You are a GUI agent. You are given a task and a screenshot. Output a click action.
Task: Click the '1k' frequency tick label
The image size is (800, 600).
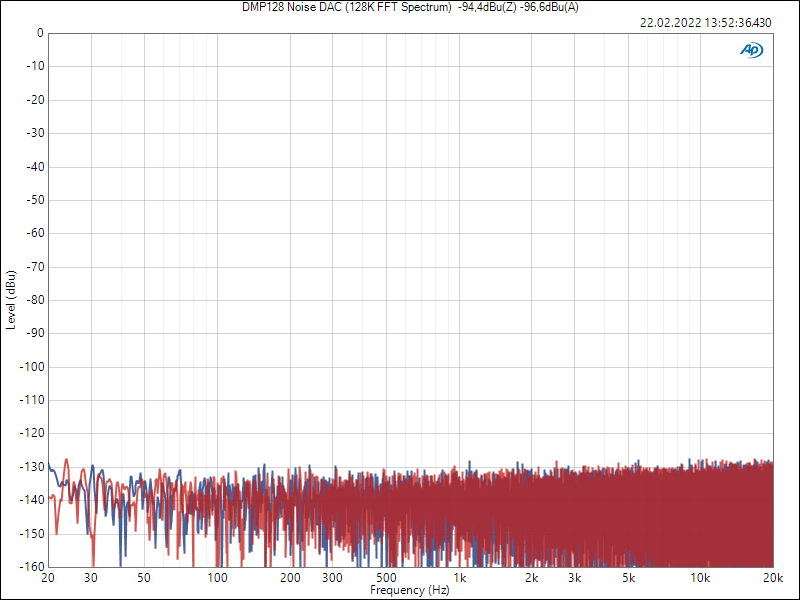coord(460,578)
